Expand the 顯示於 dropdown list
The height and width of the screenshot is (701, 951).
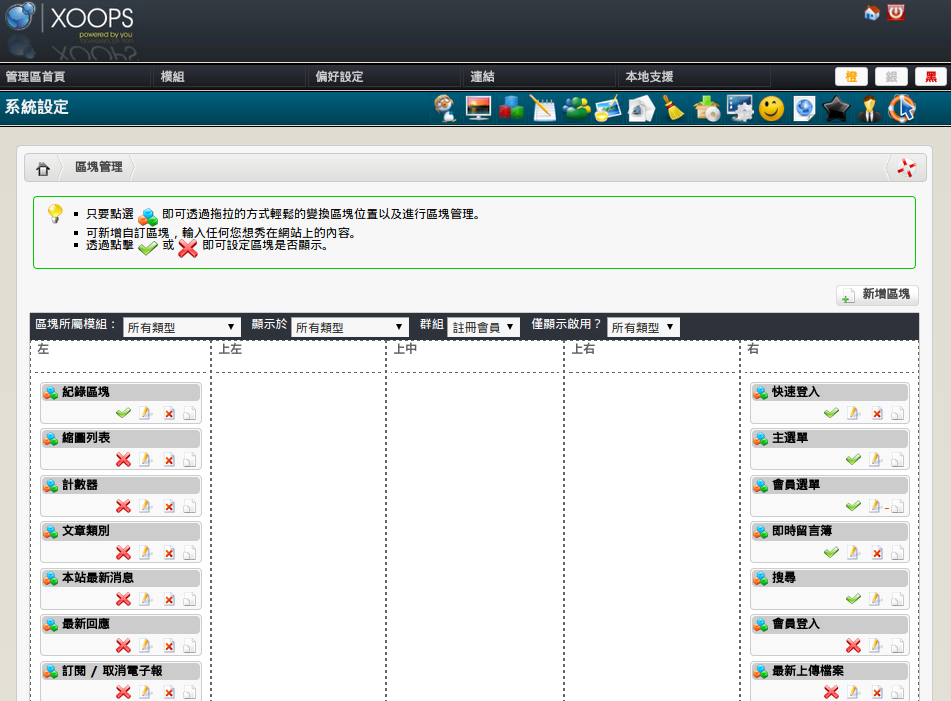349,327
